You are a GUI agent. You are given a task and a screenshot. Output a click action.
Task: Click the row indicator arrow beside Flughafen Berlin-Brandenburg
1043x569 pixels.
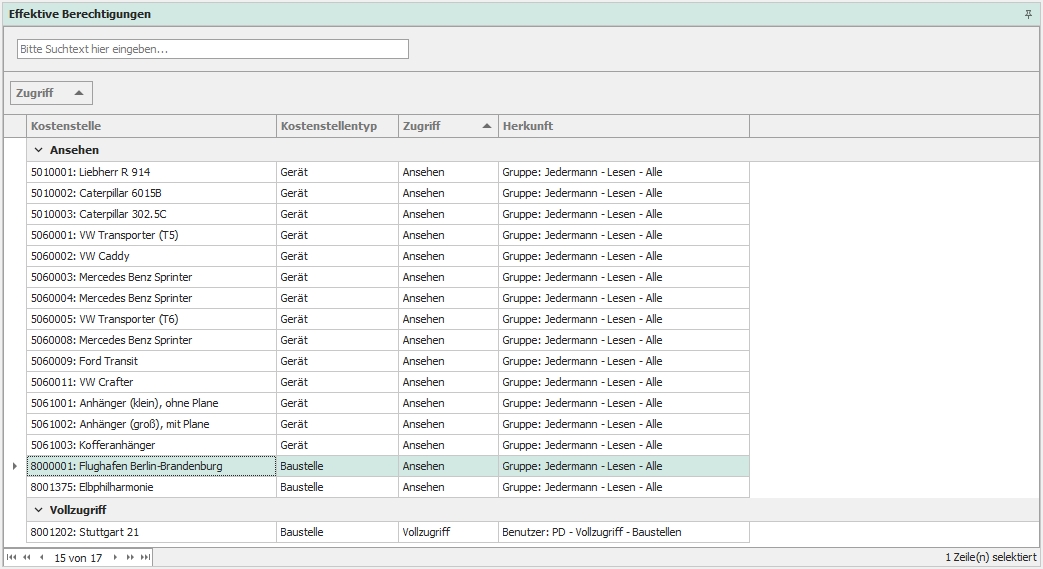14,466
